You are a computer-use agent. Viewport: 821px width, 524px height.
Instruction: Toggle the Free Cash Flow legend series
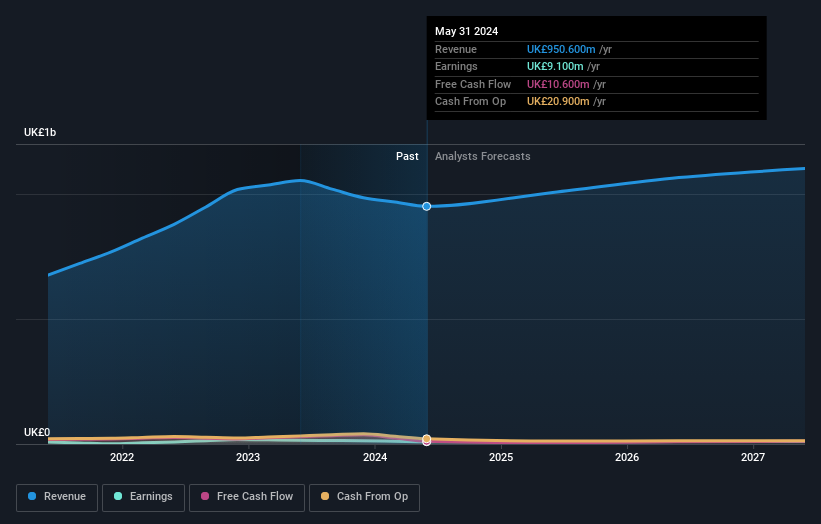[247, 497]
